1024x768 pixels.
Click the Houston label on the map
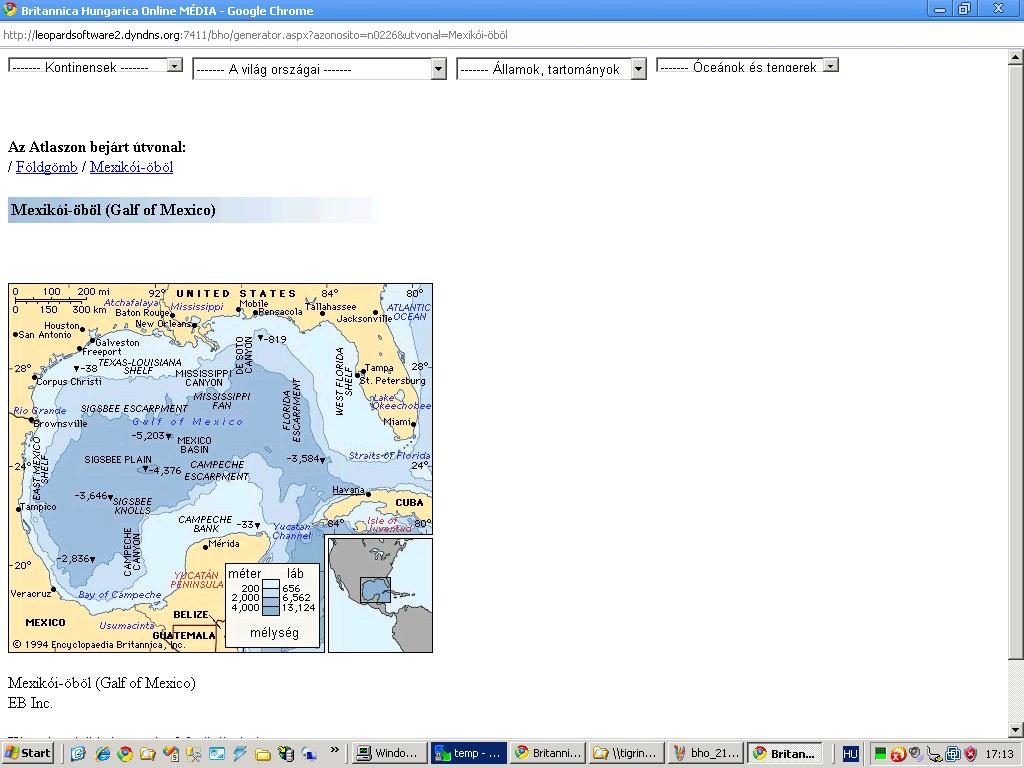tap(61, 325)
